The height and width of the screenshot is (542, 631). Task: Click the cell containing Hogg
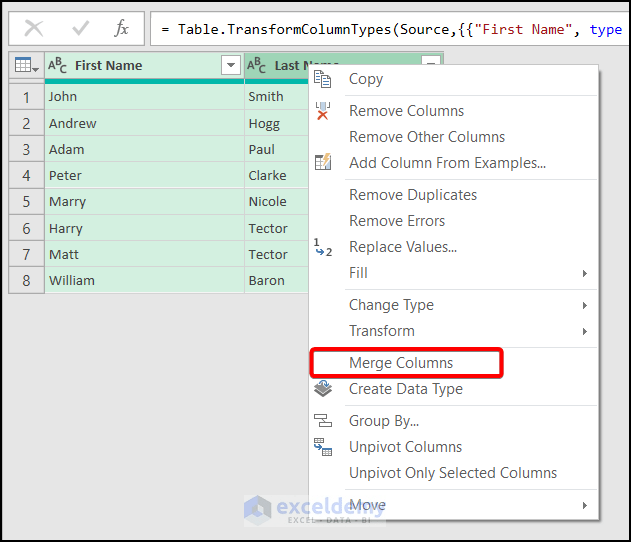277,123
